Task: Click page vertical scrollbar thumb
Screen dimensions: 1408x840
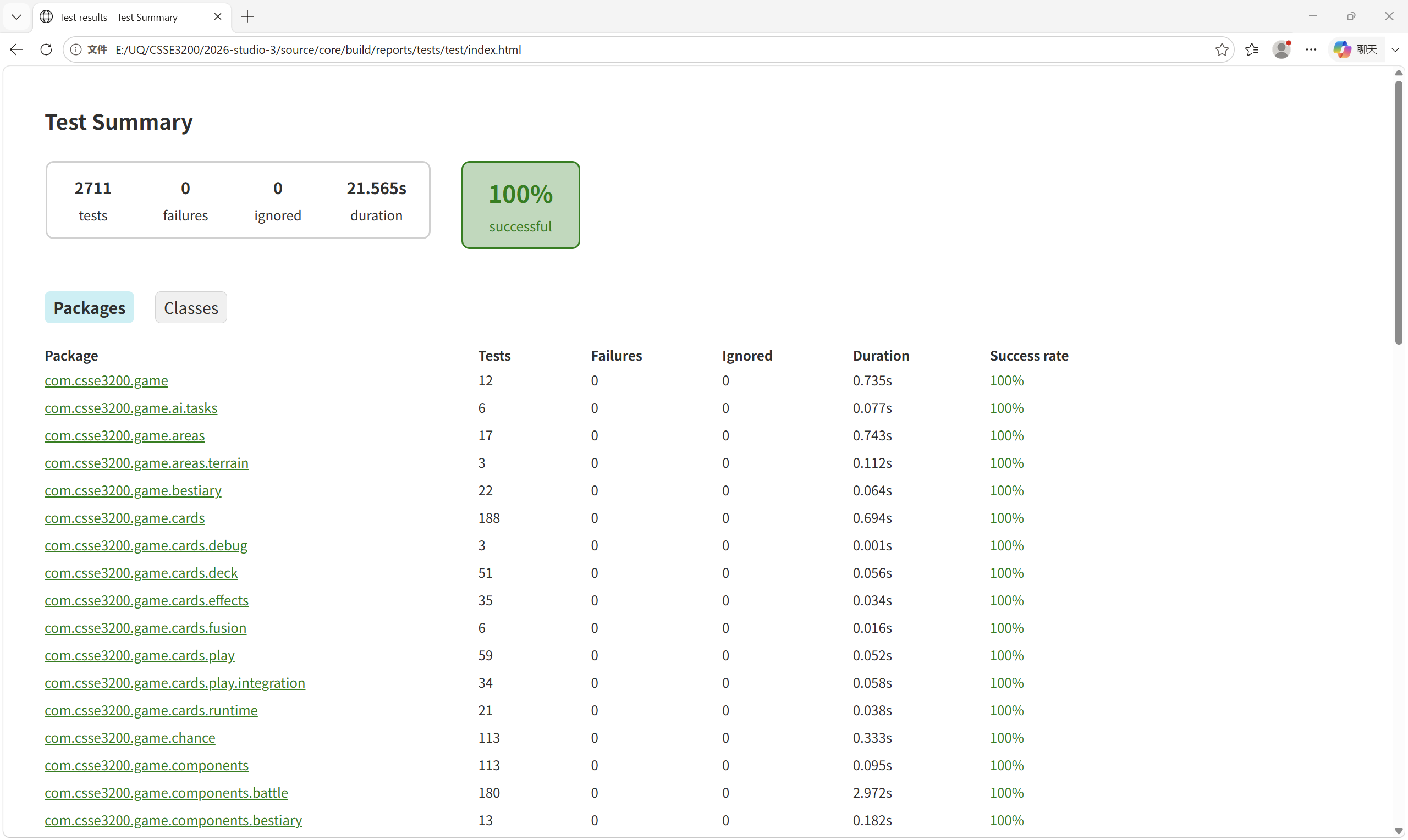Action: coord(1399,212)
